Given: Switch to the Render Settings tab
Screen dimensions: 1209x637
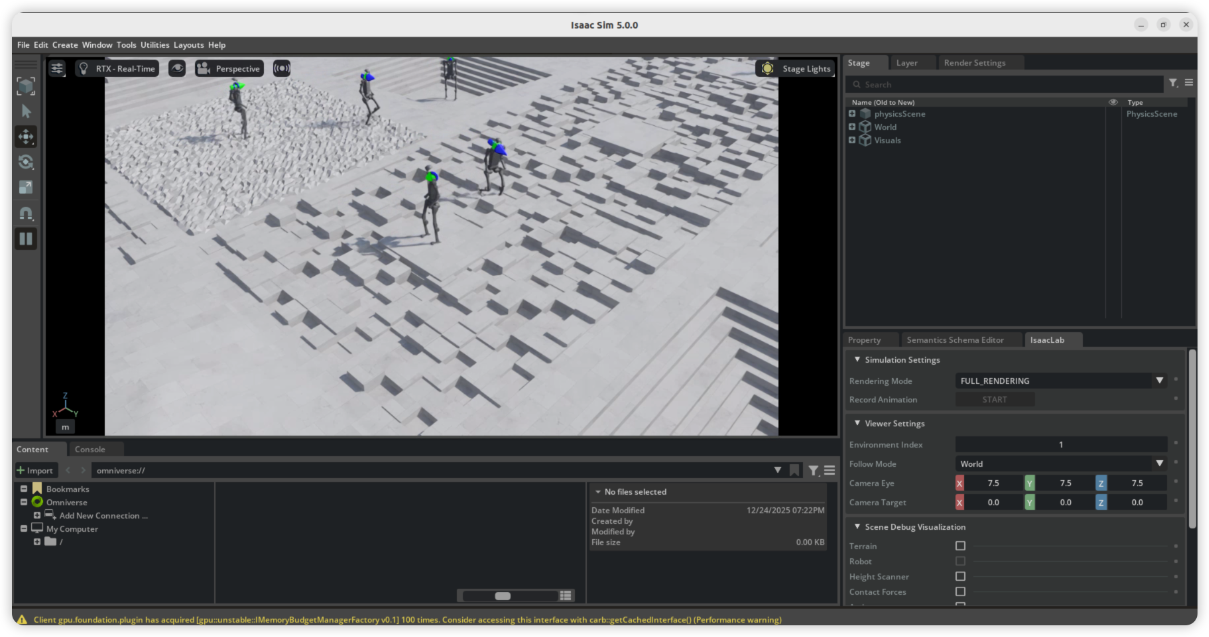Looking at the screenshot, I should (x=974, y=63).
